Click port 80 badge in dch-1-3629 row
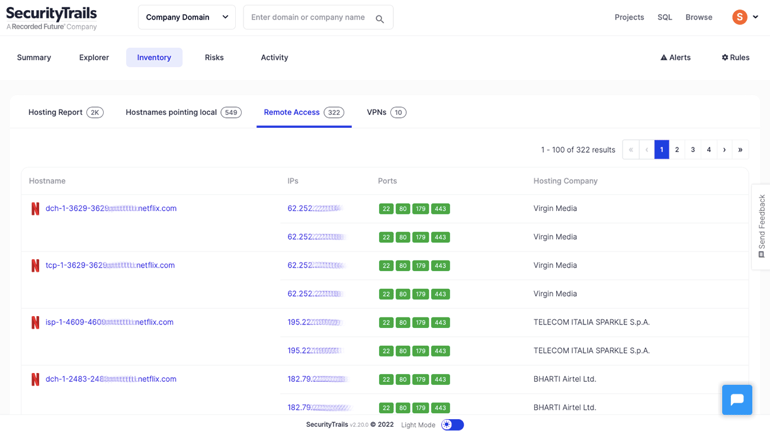This screenshot has height=431, width=770. 403,209
